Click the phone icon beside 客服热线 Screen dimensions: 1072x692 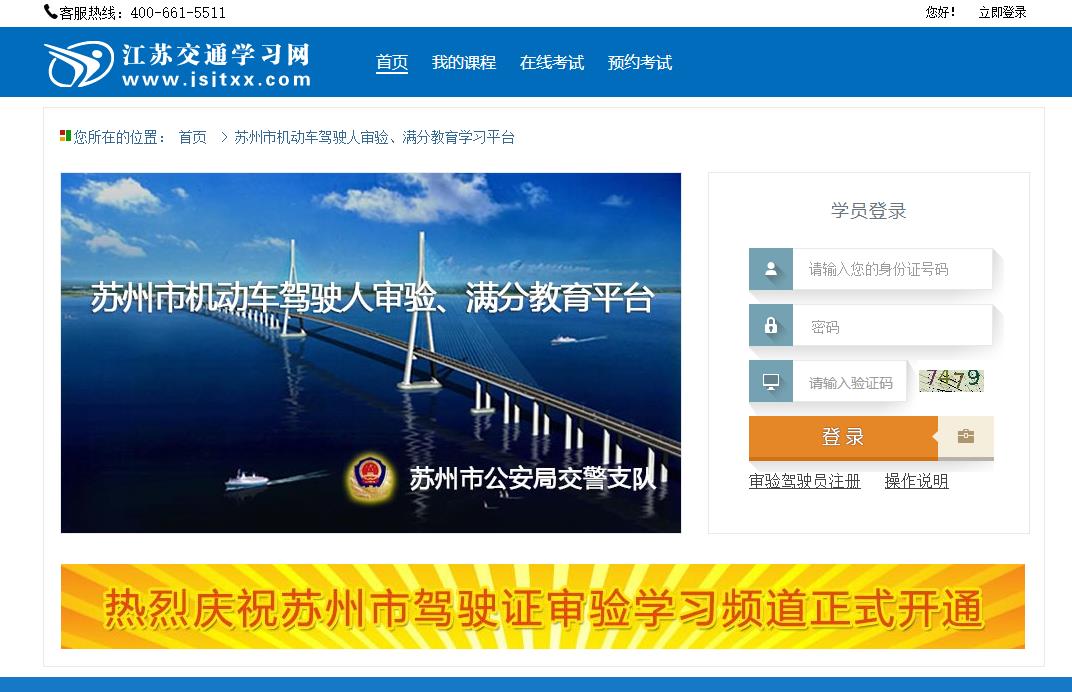(50, 12)
